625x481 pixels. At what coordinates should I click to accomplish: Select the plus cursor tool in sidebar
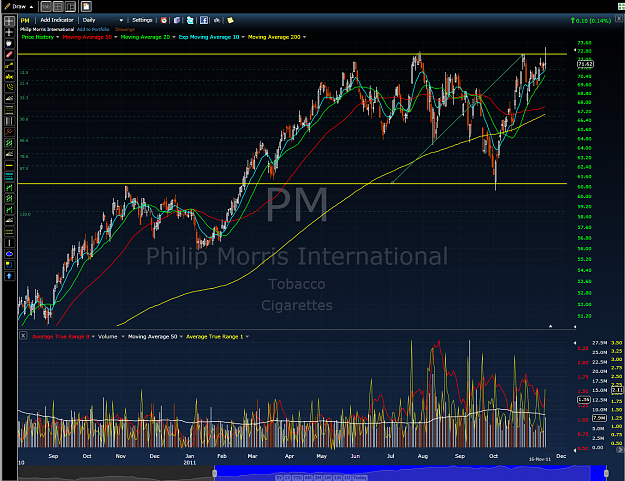[9, 32]
